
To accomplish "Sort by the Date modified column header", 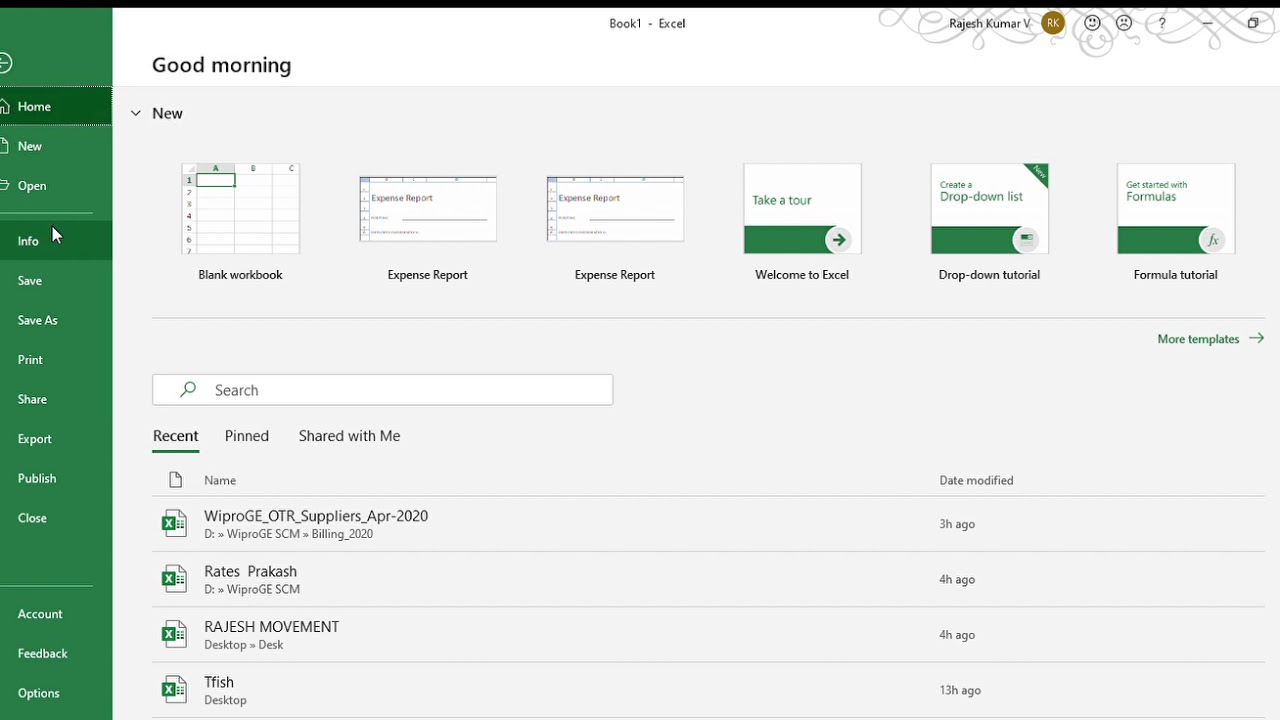I will (x=976, y=480).
